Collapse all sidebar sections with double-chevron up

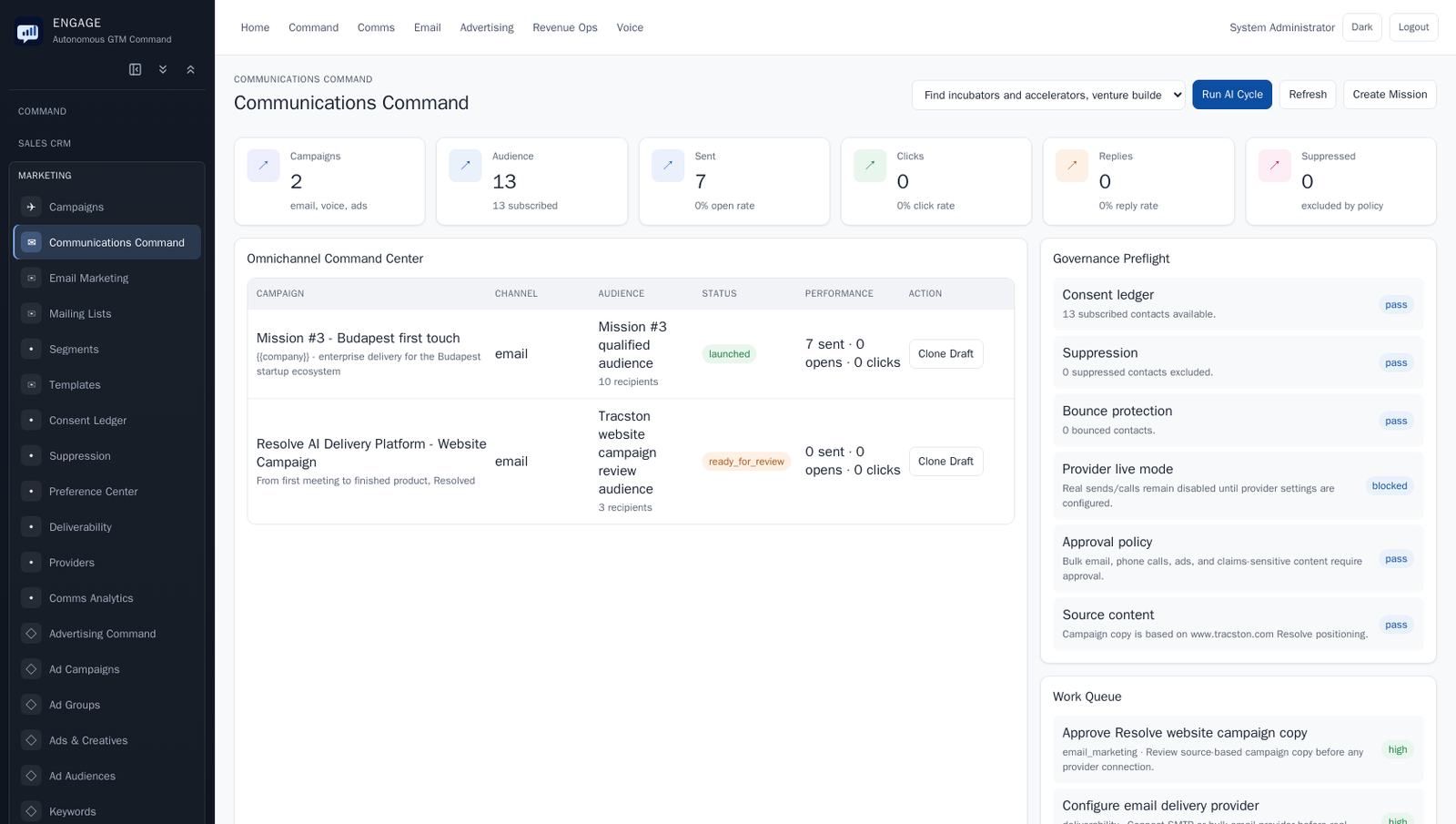191,69
